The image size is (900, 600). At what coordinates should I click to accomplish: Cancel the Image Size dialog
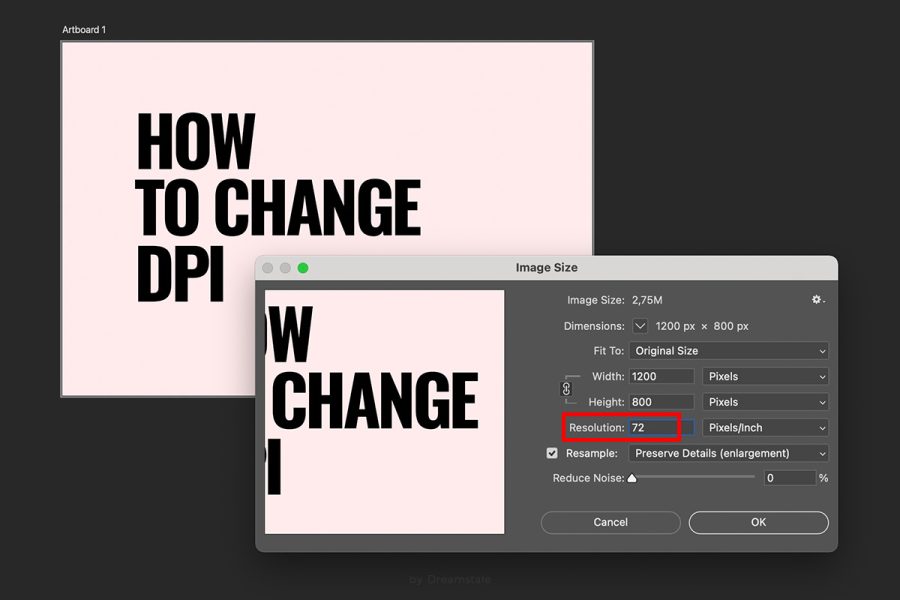click(x=610, y=522)
